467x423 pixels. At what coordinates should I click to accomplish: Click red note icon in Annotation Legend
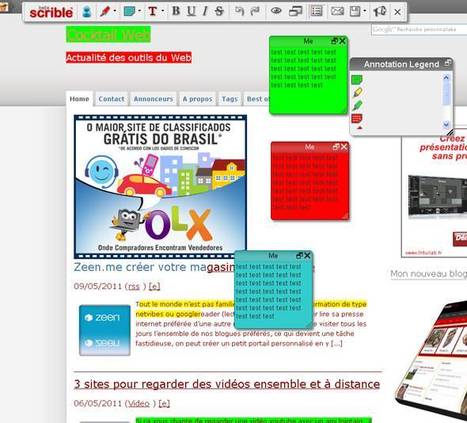pos(357,119)
